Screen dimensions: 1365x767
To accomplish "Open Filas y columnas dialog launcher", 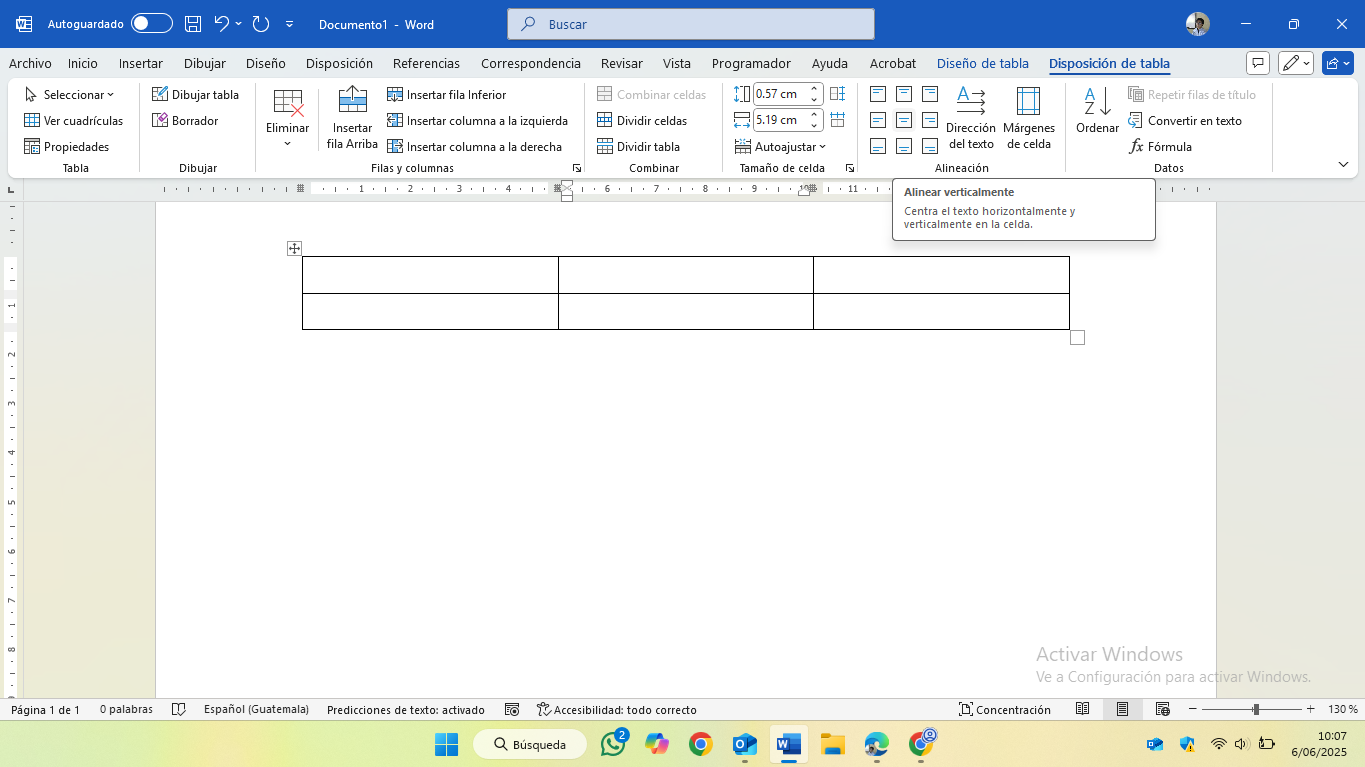I will [577, 169].
